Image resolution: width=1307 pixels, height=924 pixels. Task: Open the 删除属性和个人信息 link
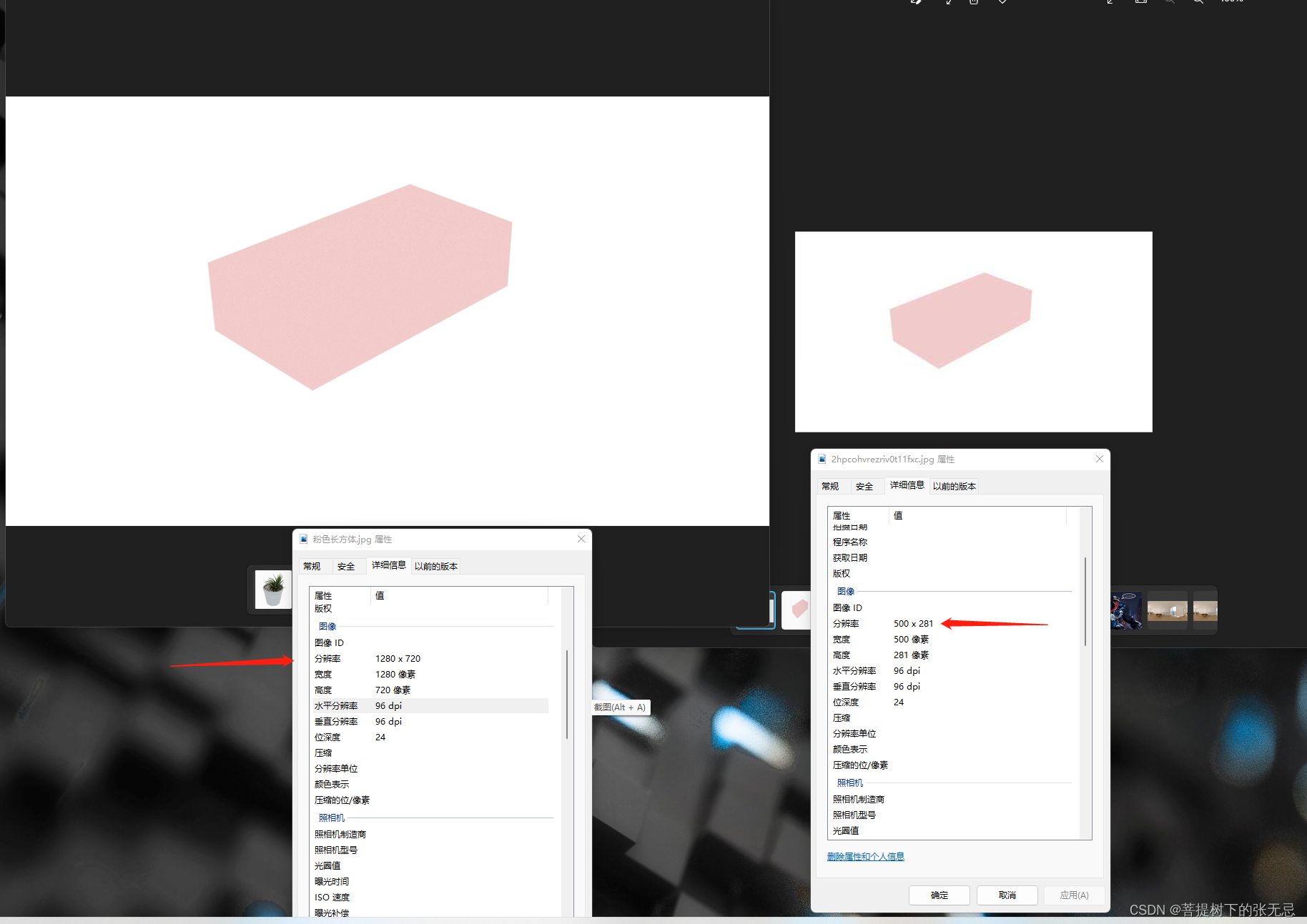pos(865,856)
